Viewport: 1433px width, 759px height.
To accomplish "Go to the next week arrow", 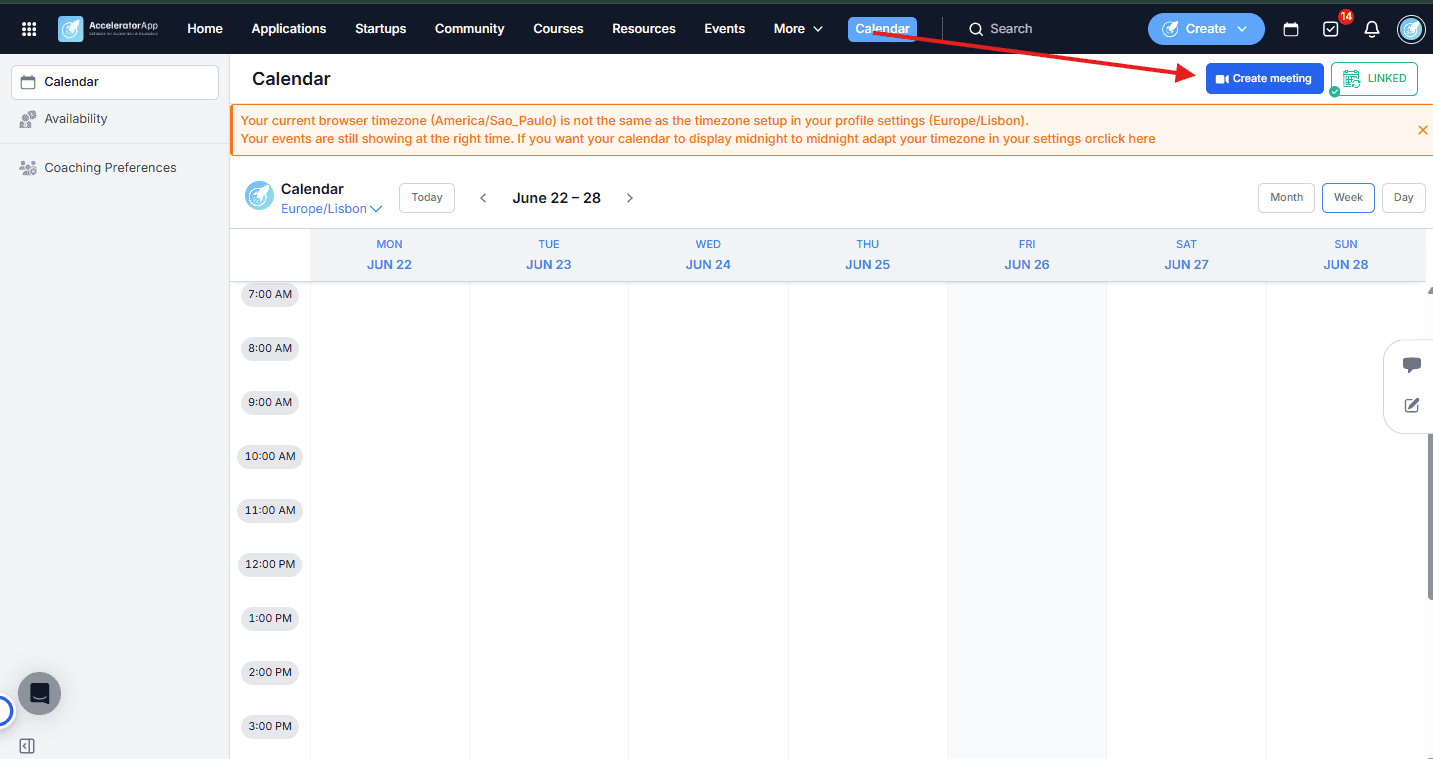I will pyautogui.click(x=630, y=198).
